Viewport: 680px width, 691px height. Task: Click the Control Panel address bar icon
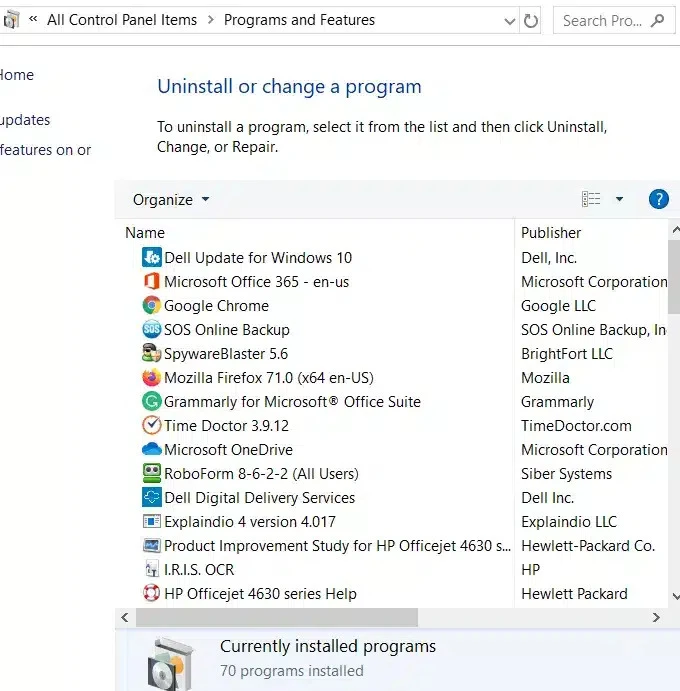point(12,20)
